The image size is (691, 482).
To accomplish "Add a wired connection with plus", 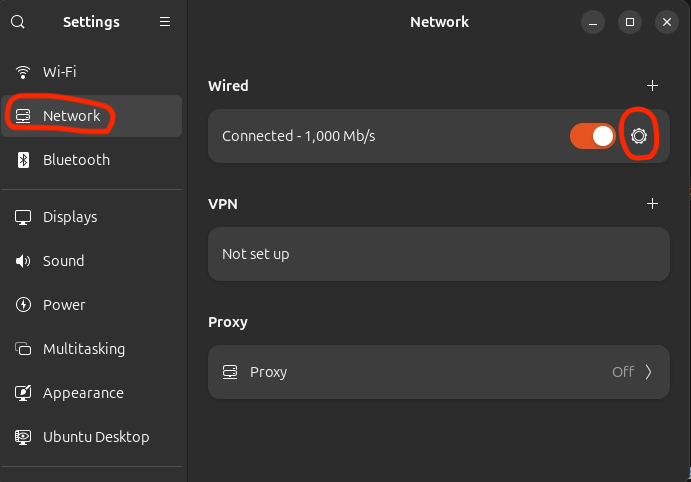I will 652,85.
